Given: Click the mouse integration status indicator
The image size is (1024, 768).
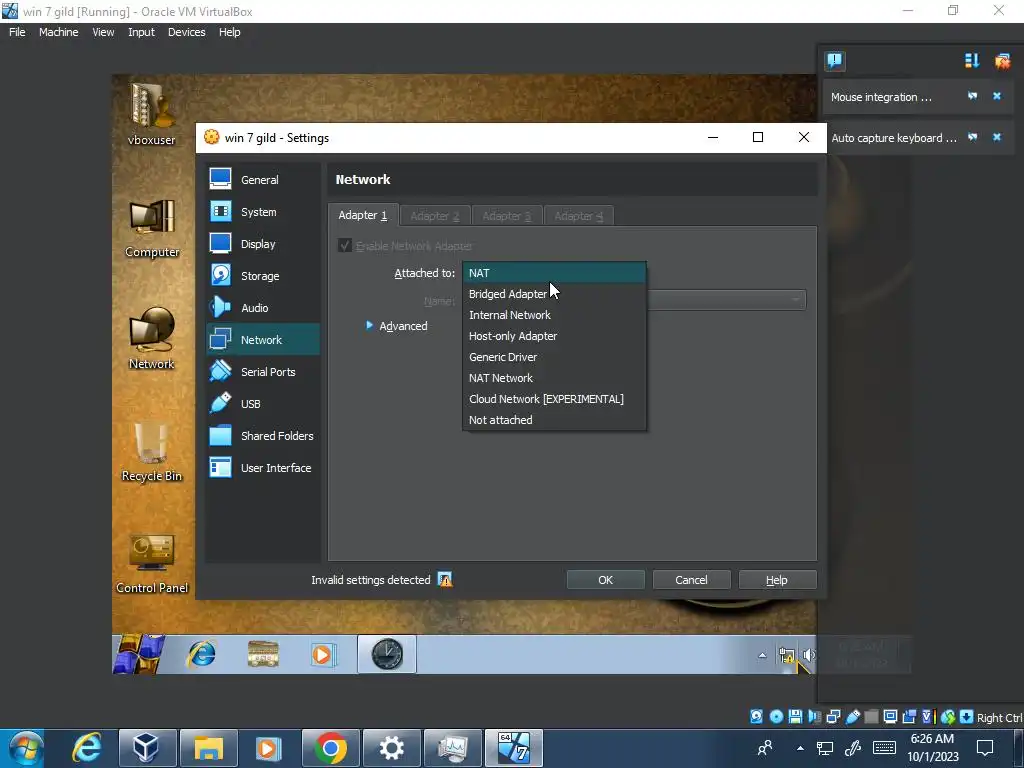Looking at the screenshot, I should point(948,717).
